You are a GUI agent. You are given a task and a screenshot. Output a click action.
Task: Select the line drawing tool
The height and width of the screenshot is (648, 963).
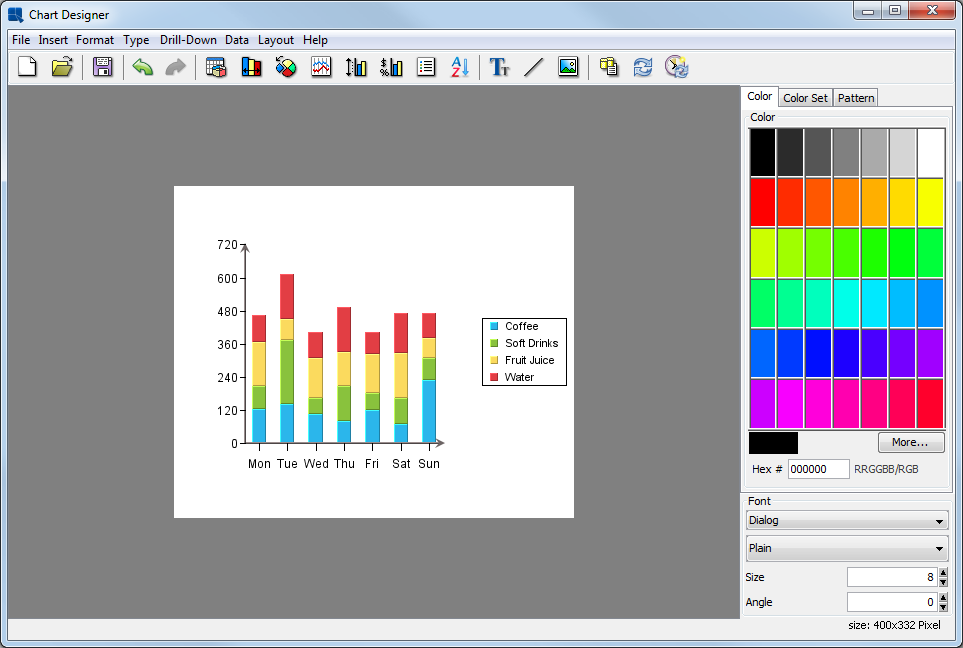point(533,67)
